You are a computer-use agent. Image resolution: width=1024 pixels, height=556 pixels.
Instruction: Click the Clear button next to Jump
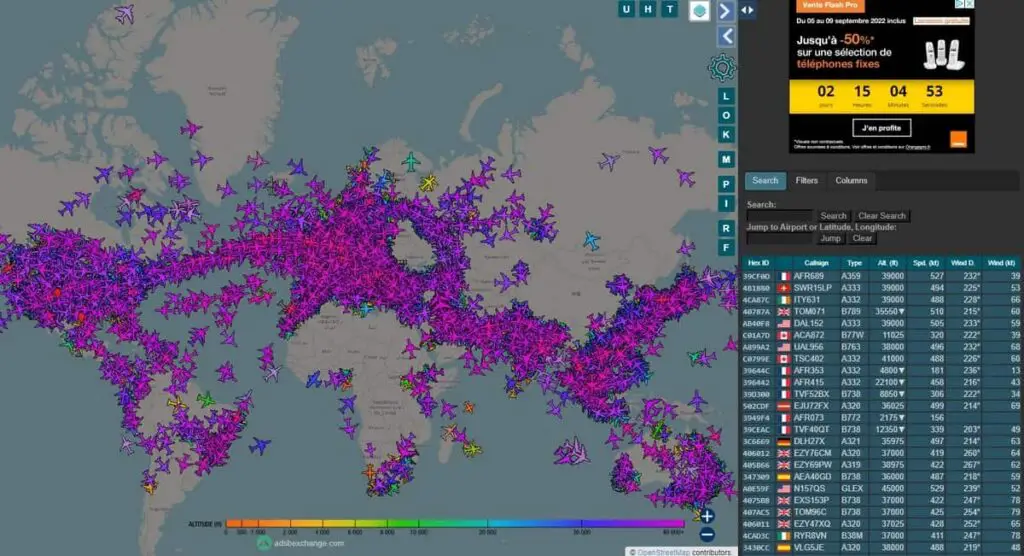point(862,238)
